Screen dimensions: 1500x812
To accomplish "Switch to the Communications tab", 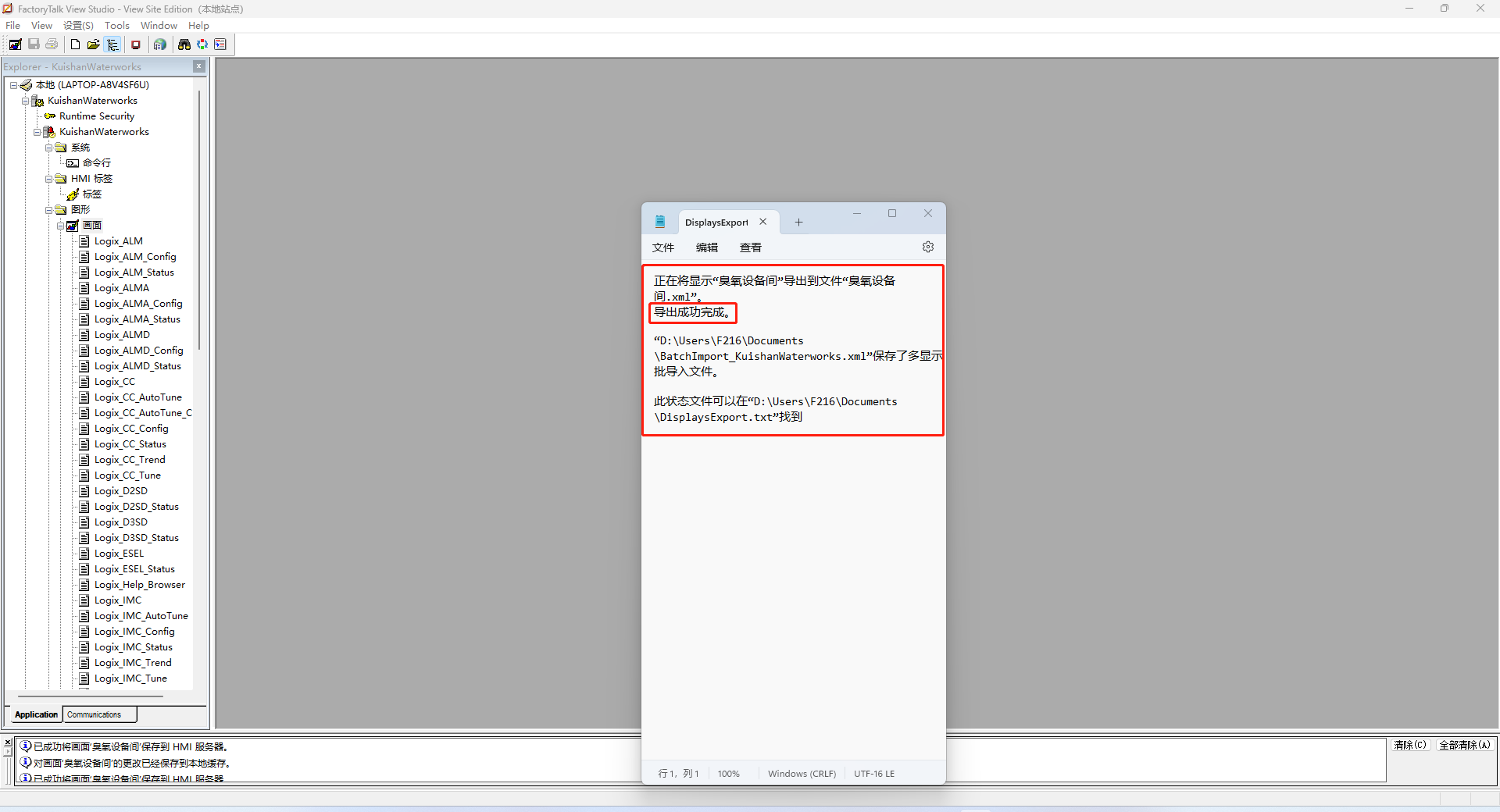I will coord(99,714).
